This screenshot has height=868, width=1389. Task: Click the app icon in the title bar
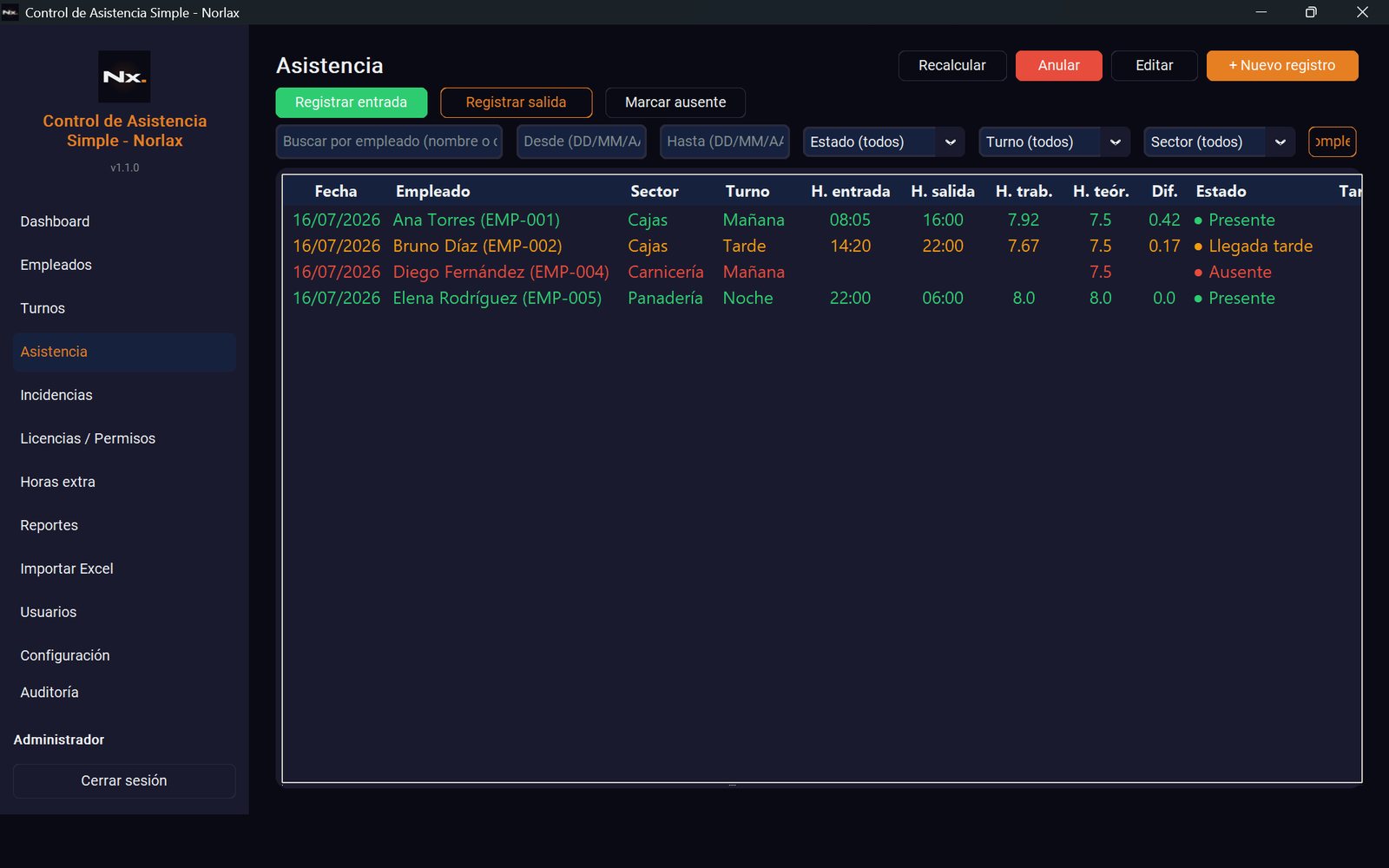[10, 12]
